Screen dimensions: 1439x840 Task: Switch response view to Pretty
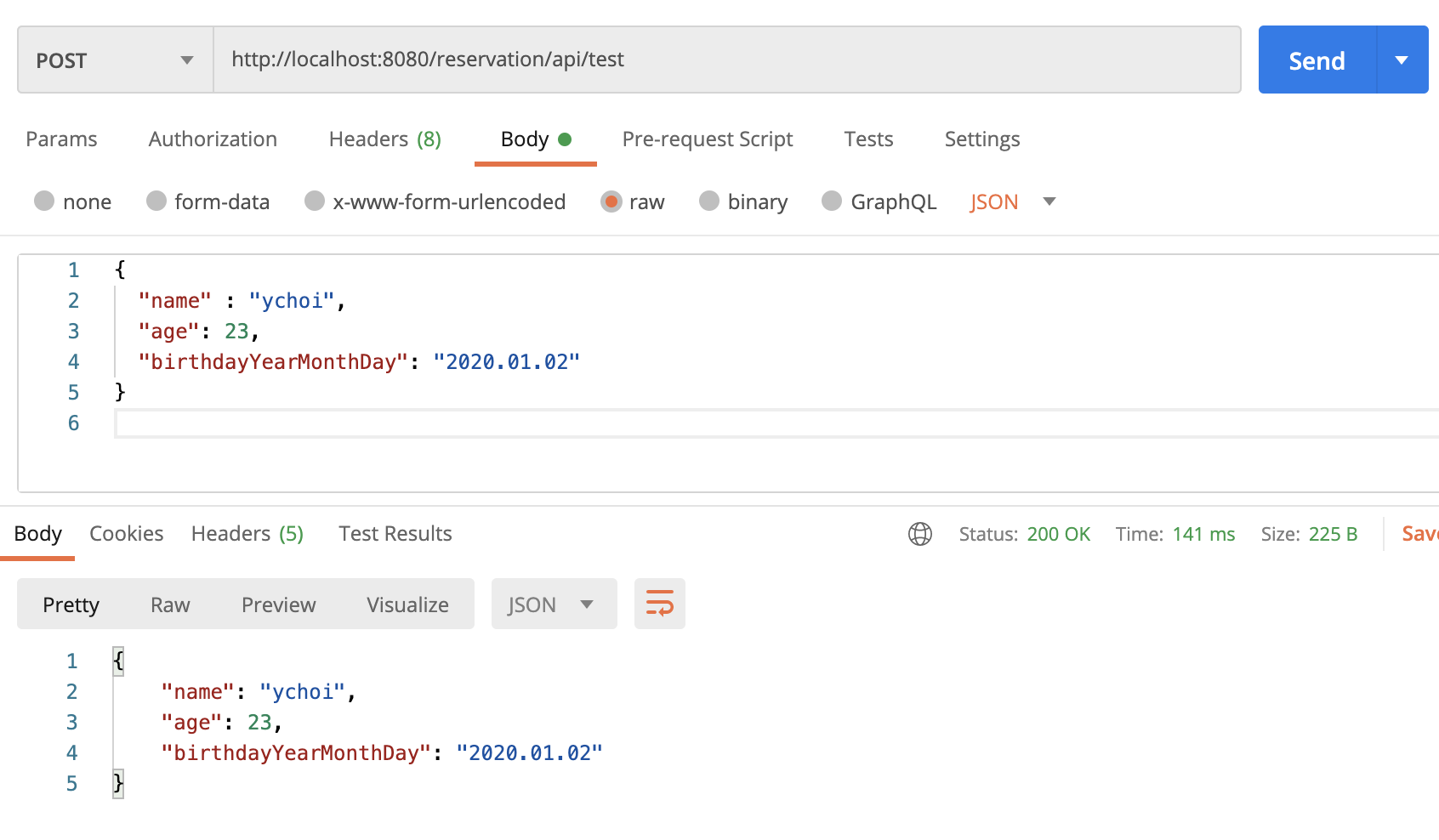71,604
